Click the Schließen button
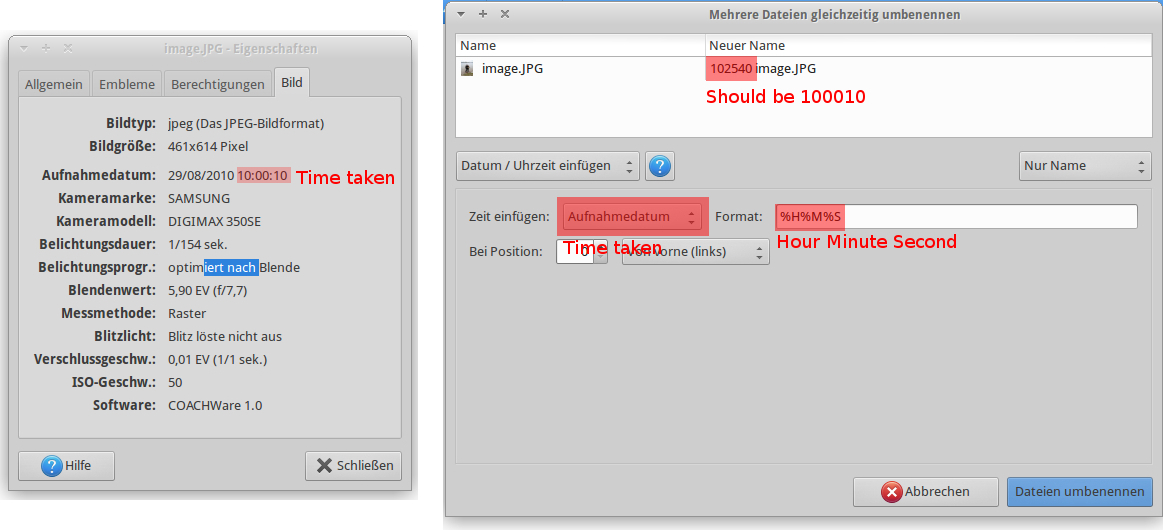This screenshot has width=1163, height=530. coord(353,465)
